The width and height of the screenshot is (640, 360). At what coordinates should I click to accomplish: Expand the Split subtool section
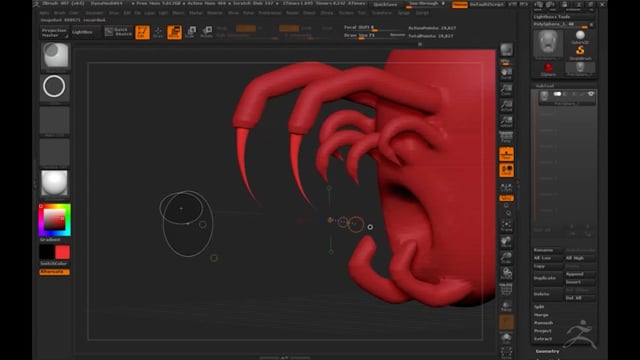pos(539,307)
